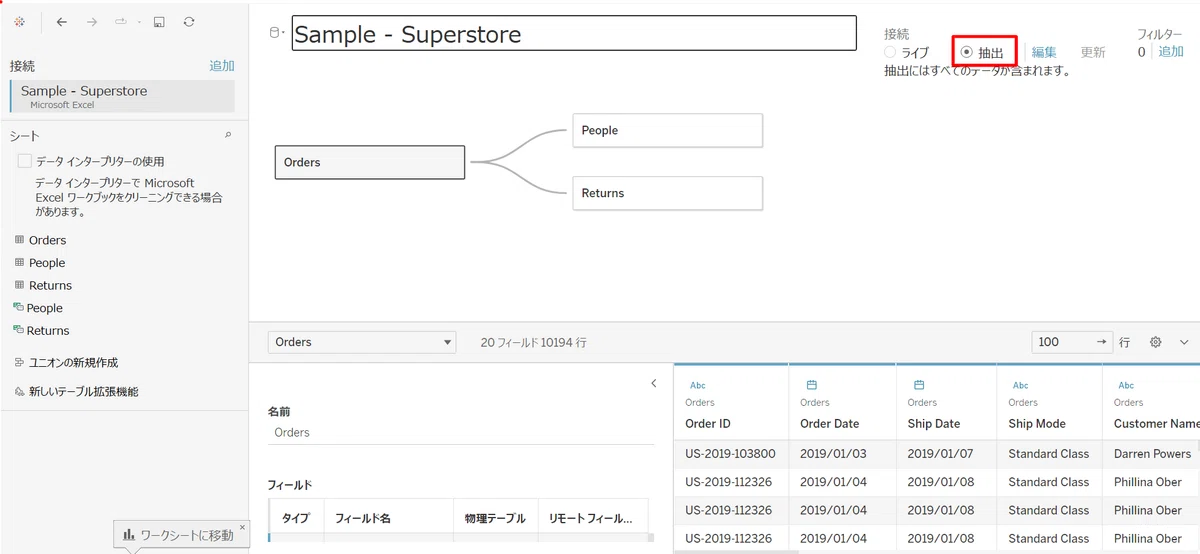The width and height of the screenshot is (1200, 554).
Task: Open the Tableau logo start page icon
Action: (x=21, y=21)
